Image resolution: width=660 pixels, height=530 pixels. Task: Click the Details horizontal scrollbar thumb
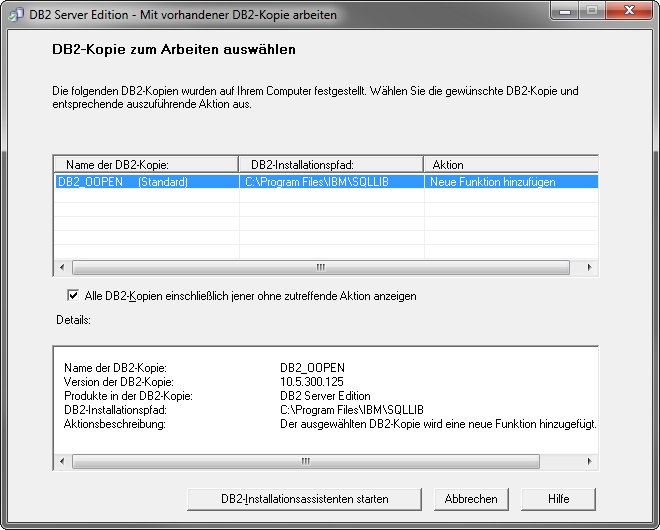(306, 461)
